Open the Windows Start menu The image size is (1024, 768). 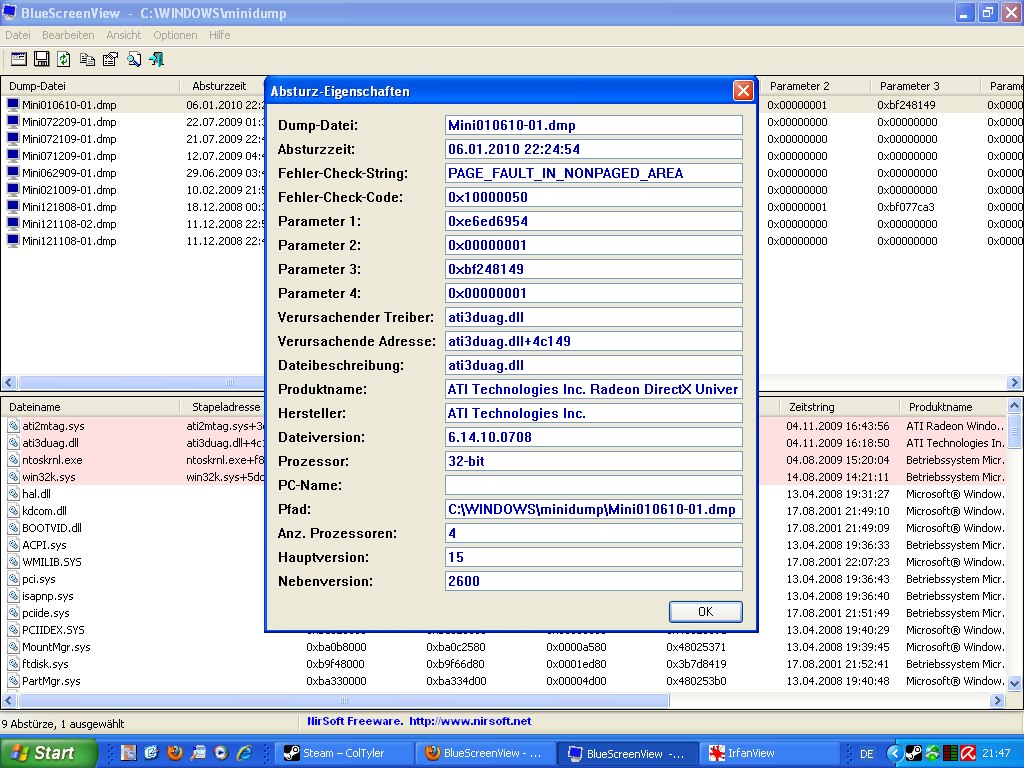coord(48,753)
